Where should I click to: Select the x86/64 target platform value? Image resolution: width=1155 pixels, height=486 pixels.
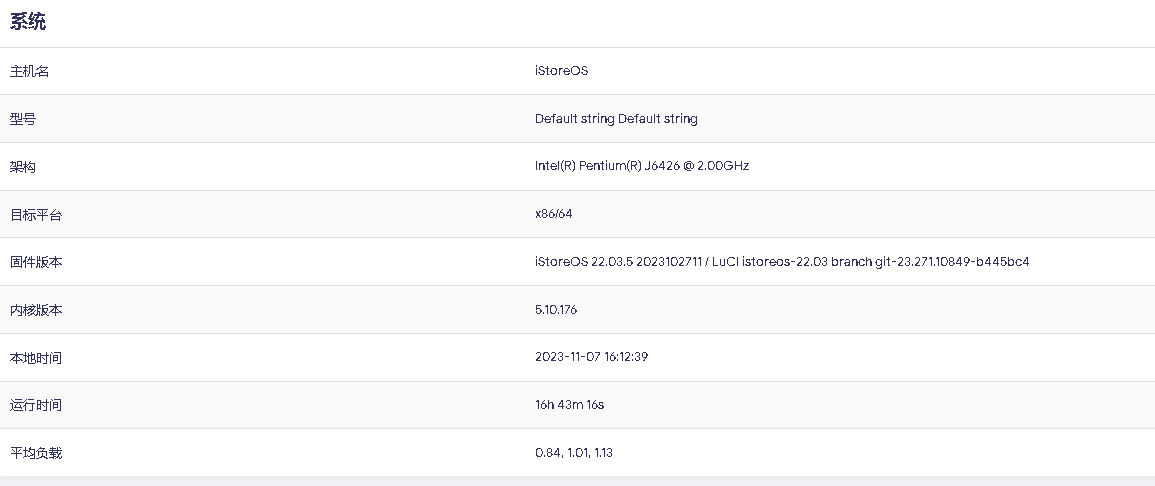pyautogui.click(x=553, y=214)
